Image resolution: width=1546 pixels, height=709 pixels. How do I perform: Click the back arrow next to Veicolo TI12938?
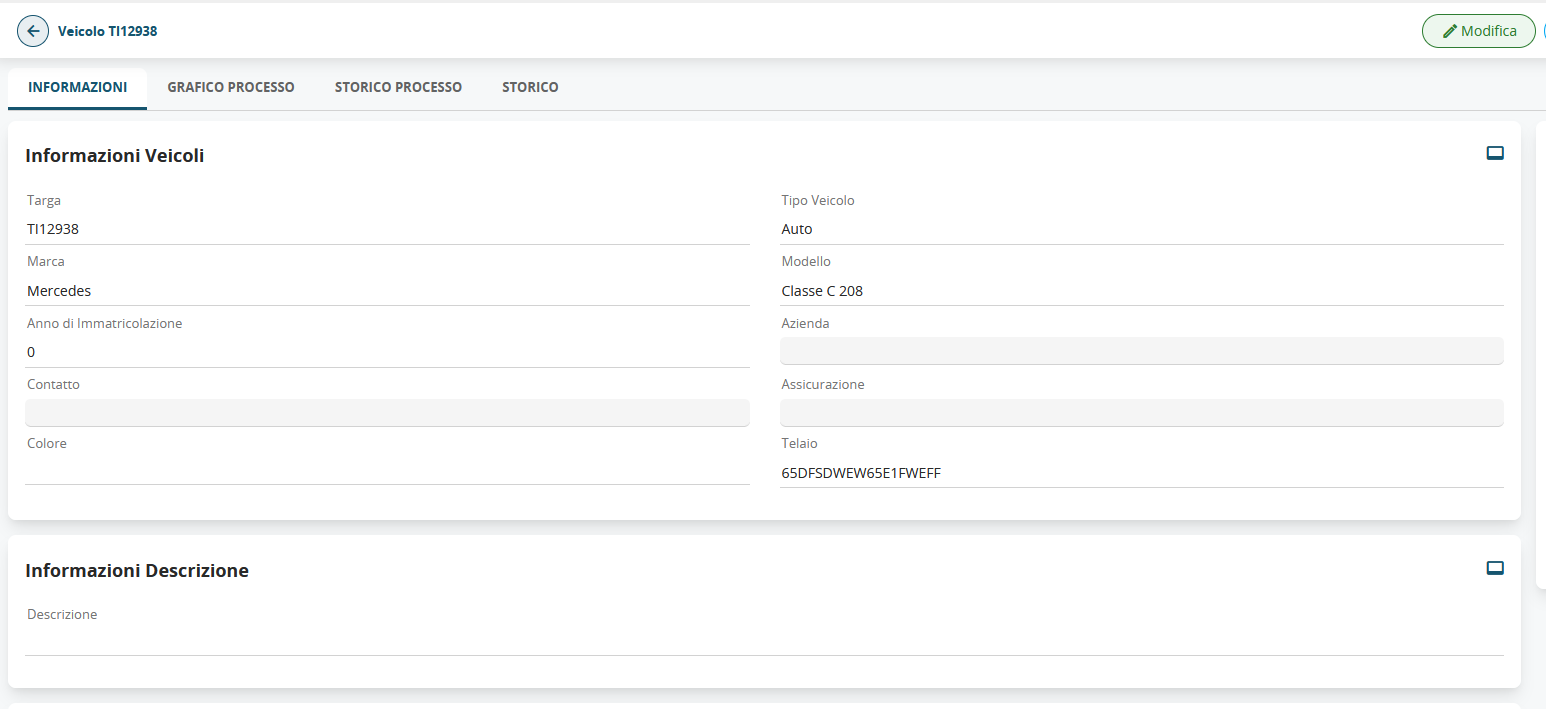pos(33,31)
